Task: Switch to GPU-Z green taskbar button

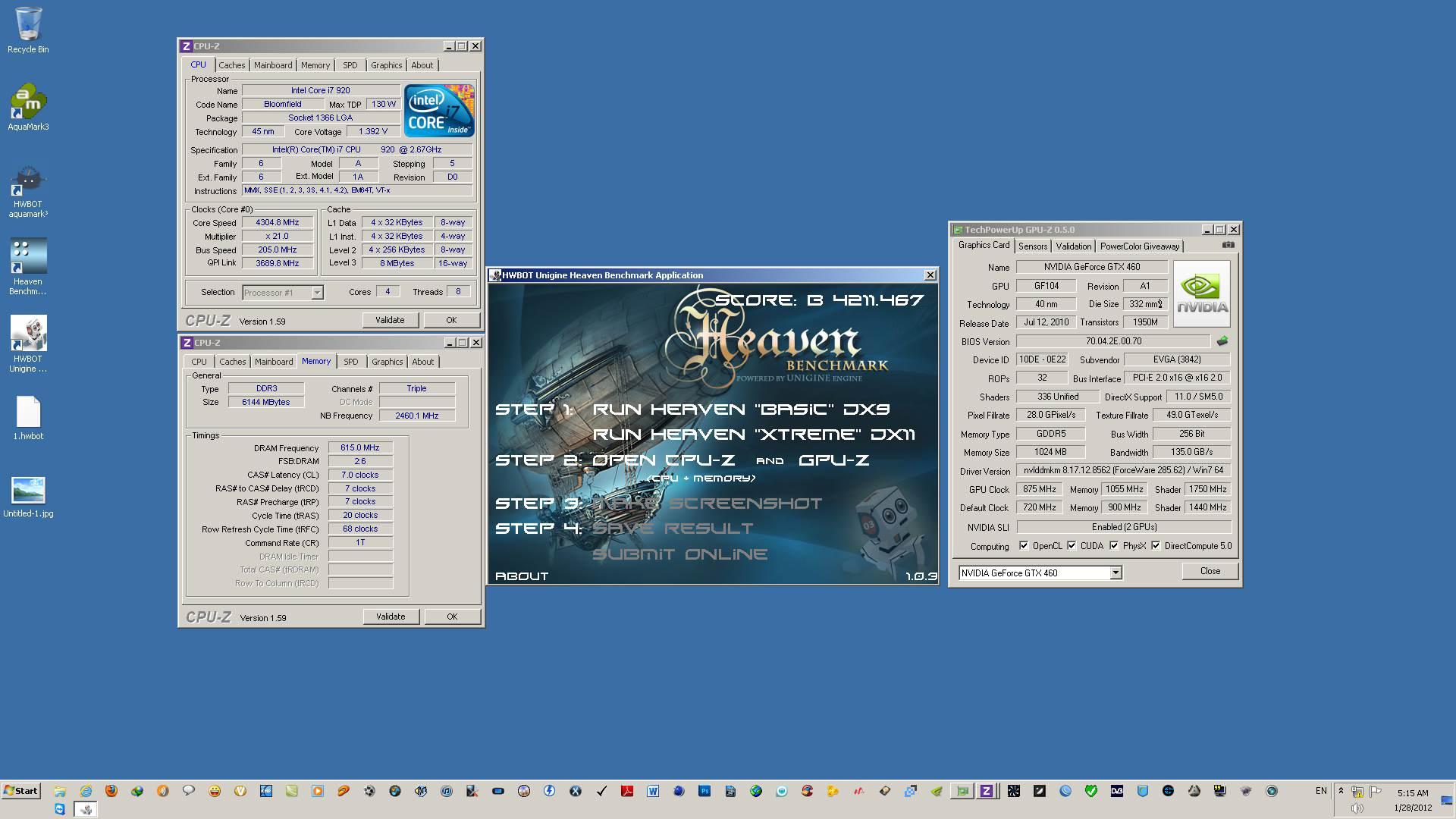Action: point(962,791)
